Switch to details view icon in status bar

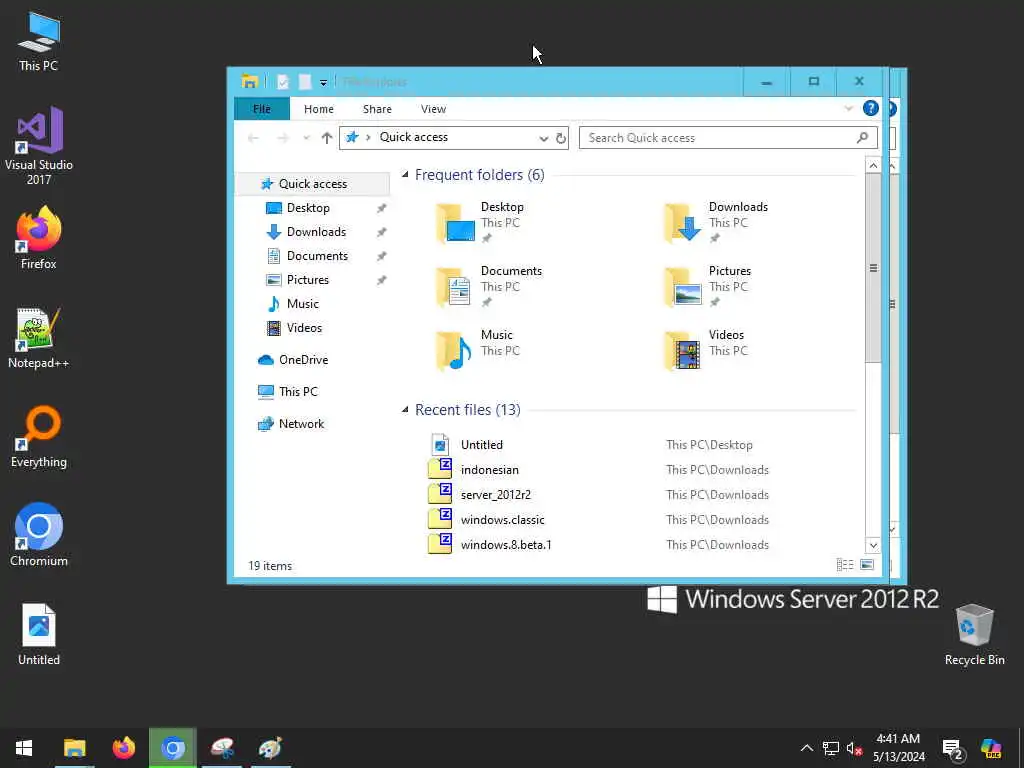click(845, 565)
